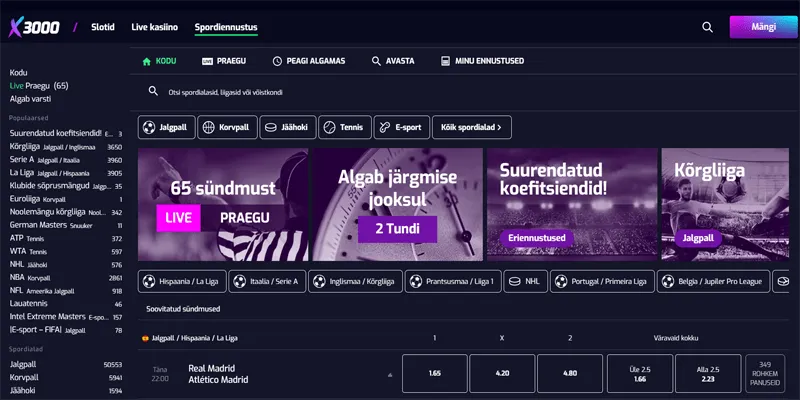Open MINU ENNUSTUSED bet slip tab
This screenshot has height=400, width=800.
pyautogui.click(x=482, y=61)
